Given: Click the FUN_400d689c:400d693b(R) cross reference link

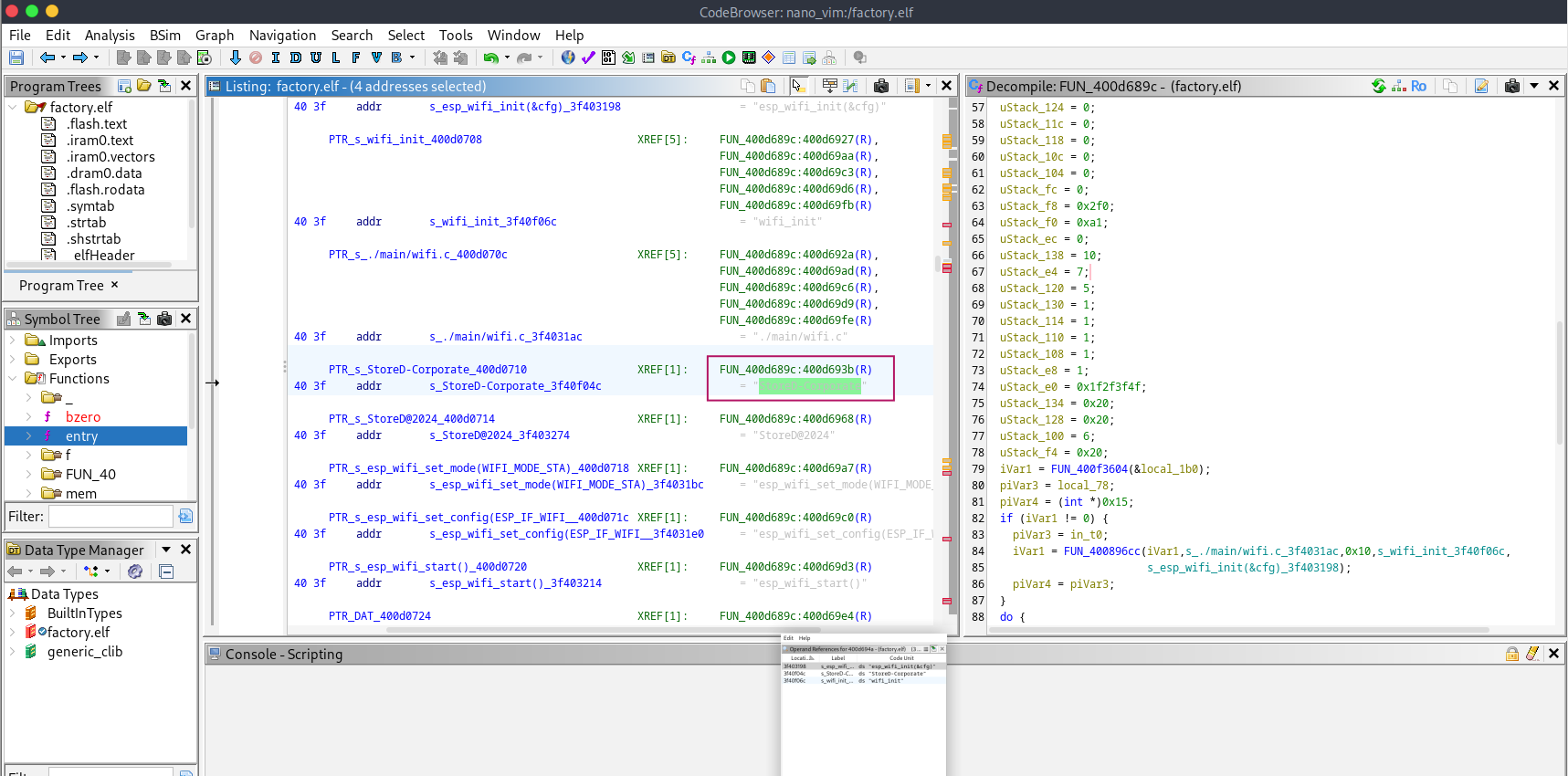Looking at the screenshot, I should pyautogui.click(x=795, y=370).
